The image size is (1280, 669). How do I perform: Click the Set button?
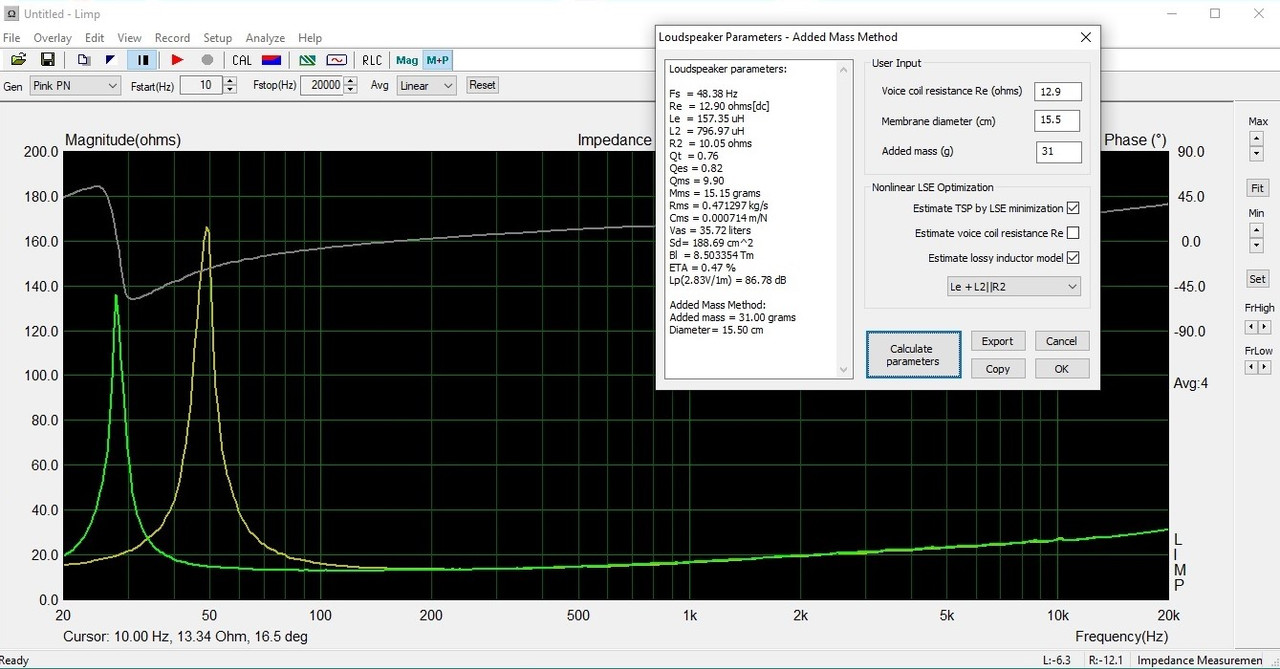tap(1257, 279)
